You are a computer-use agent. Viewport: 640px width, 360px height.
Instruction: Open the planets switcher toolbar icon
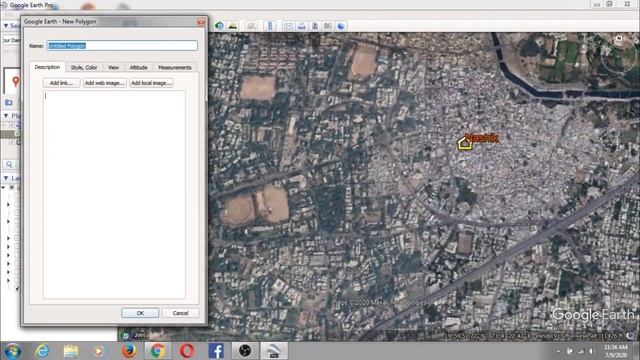point(251,26)
